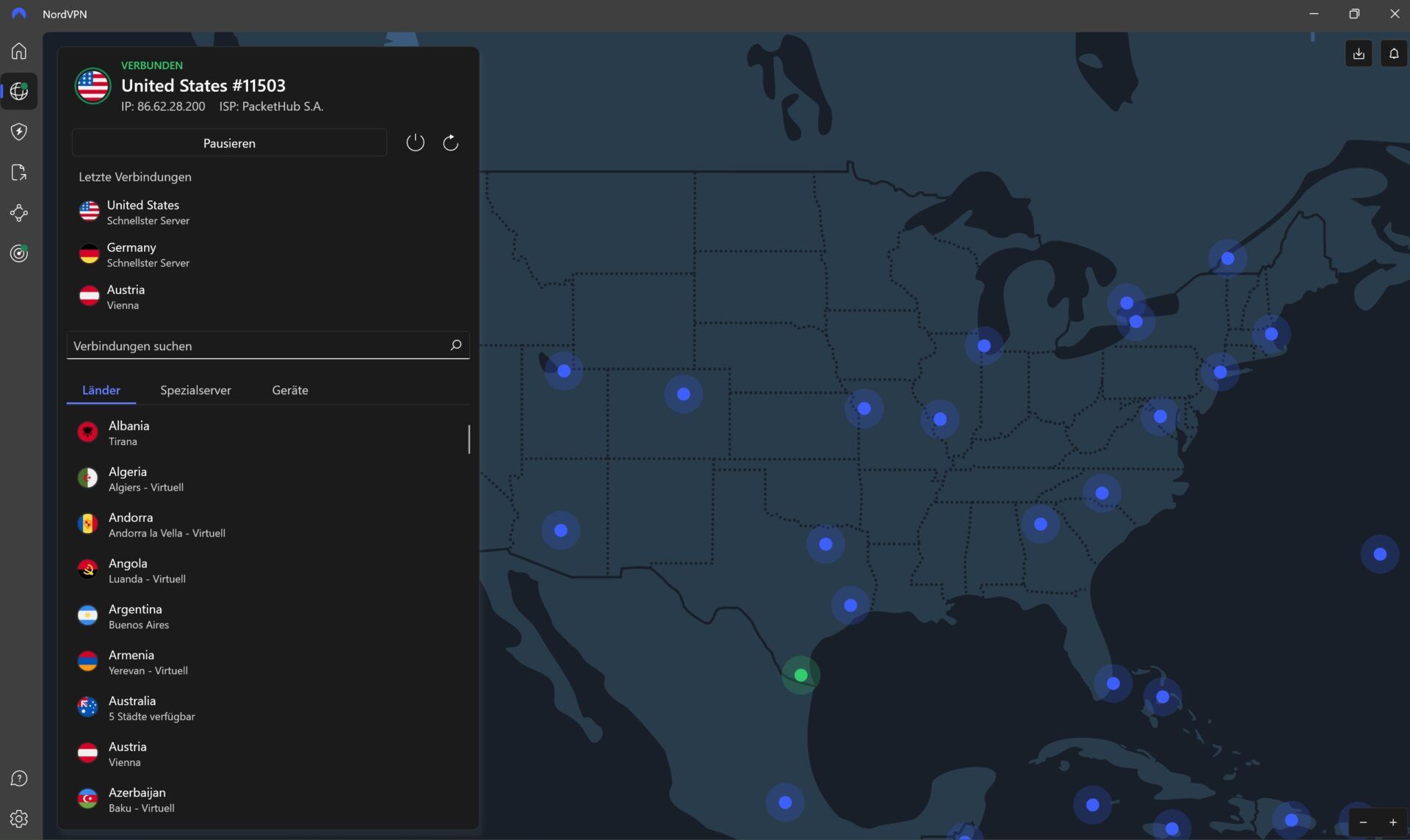Click the Armenia flag icon
Screen dimensions: 1410x840
tap(87, 661)
